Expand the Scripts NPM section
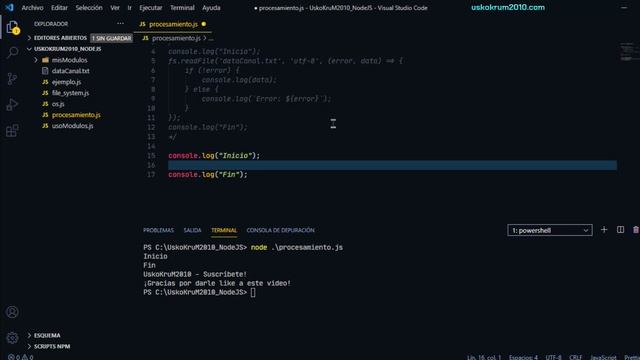 pyautogui.click(x=52, y=347)
